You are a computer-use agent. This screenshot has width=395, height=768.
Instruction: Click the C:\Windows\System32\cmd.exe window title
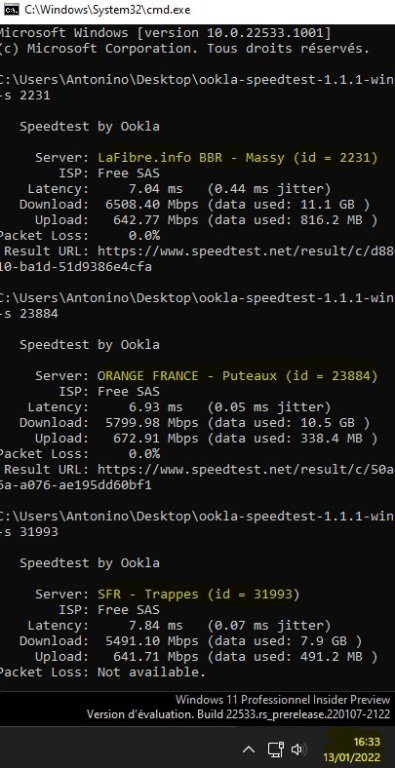107,10
